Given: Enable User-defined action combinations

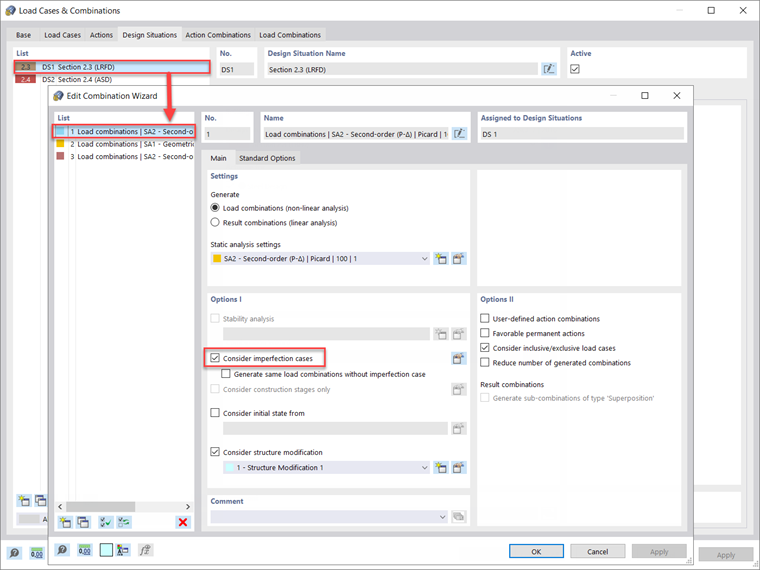Looking at the screenshot, I should click(485, 318).
